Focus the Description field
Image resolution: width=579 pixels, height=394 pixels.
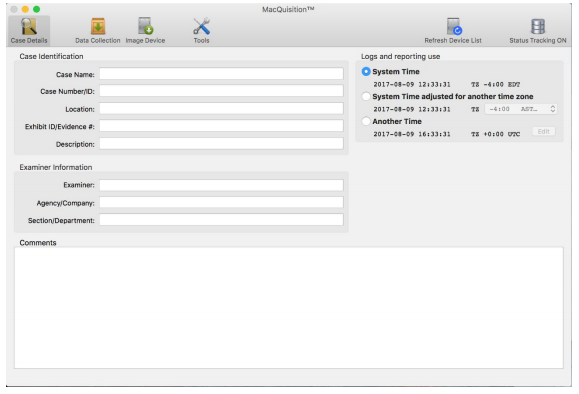221,144
